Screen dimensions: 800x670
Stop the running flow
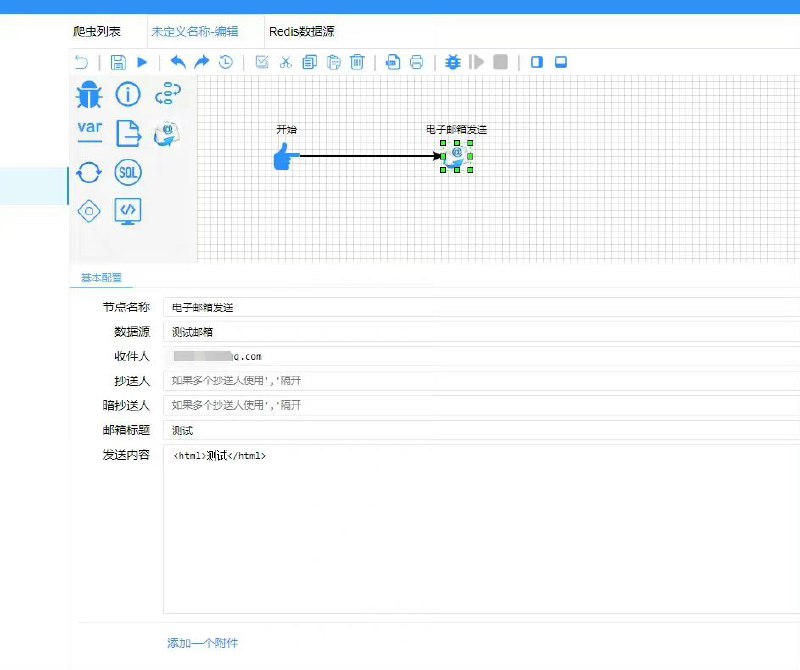click(501, 62)
